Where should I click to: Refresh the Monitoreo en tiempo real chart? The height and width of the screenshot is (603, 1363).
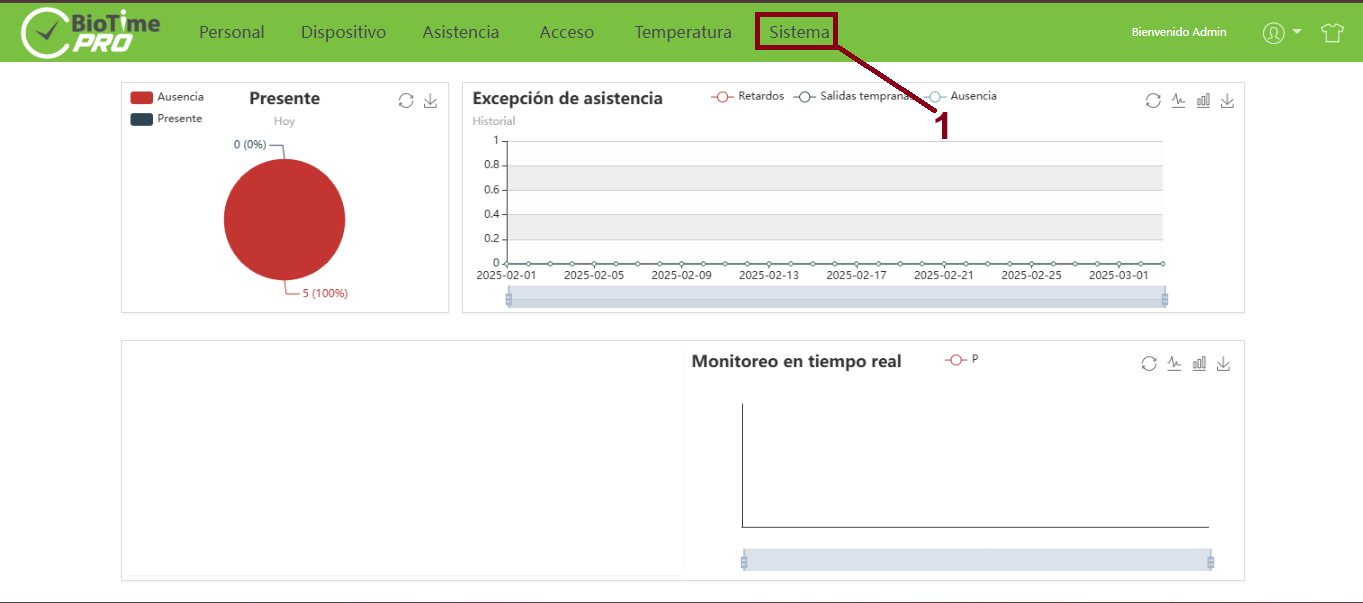(x=1148, y=363)
